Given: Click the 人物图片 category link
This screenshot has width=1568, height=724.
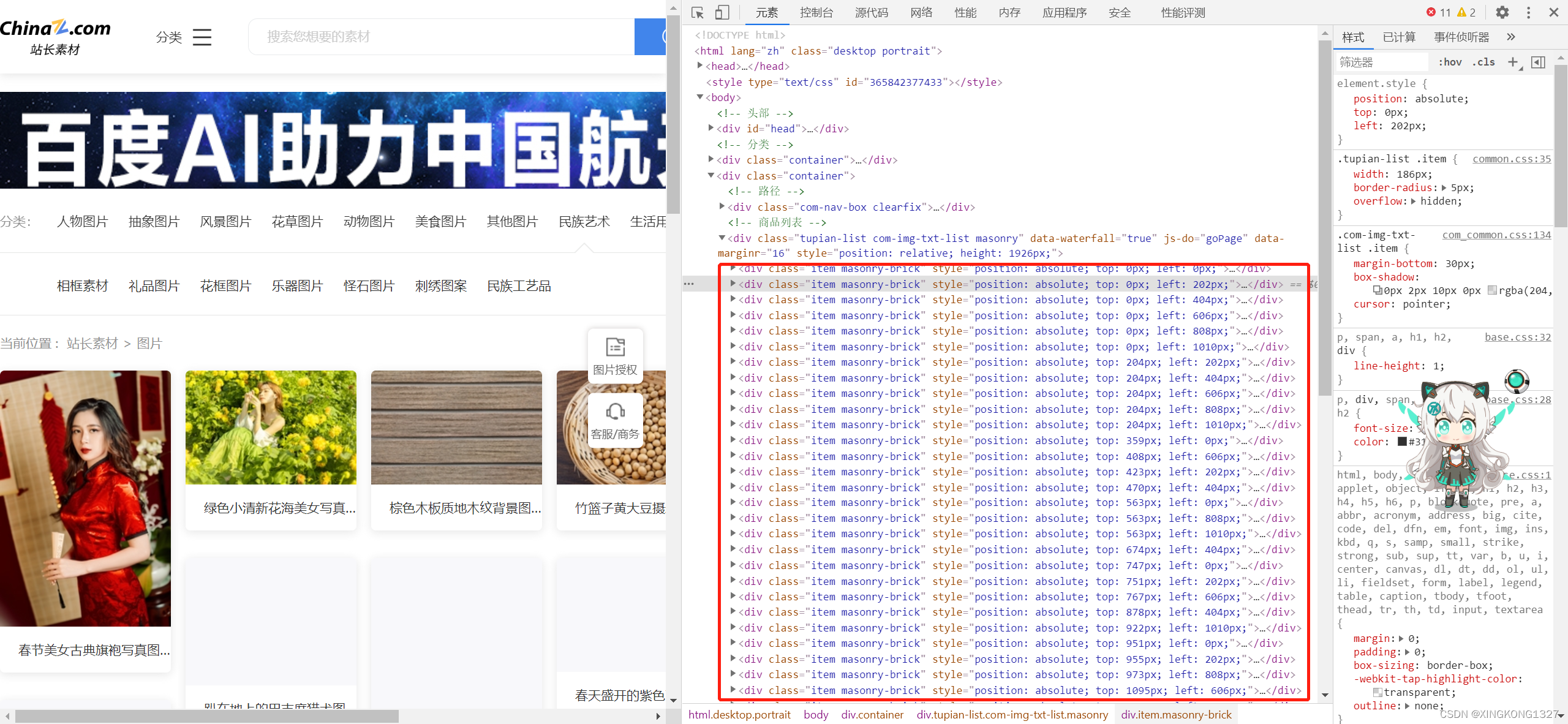Looking at the screenshot, I should [x=83, y=222].
